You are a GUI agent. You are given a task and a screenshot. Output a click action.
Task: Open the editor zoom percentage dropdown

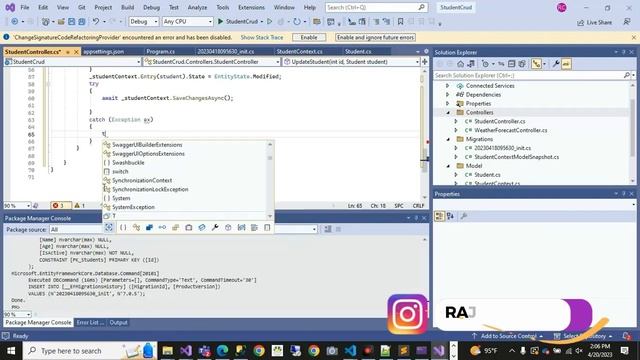(17, 205)
